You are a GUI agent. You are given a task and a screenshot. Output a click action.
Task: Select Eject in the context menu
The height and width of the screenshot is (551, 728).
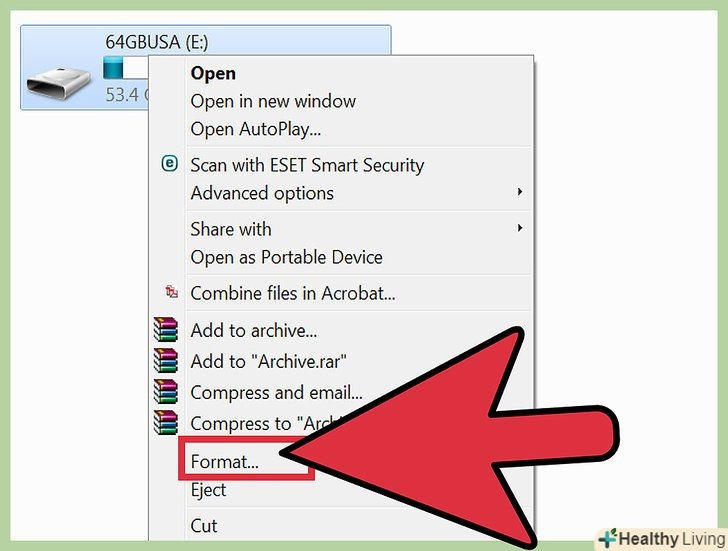[x=208, y=490]
